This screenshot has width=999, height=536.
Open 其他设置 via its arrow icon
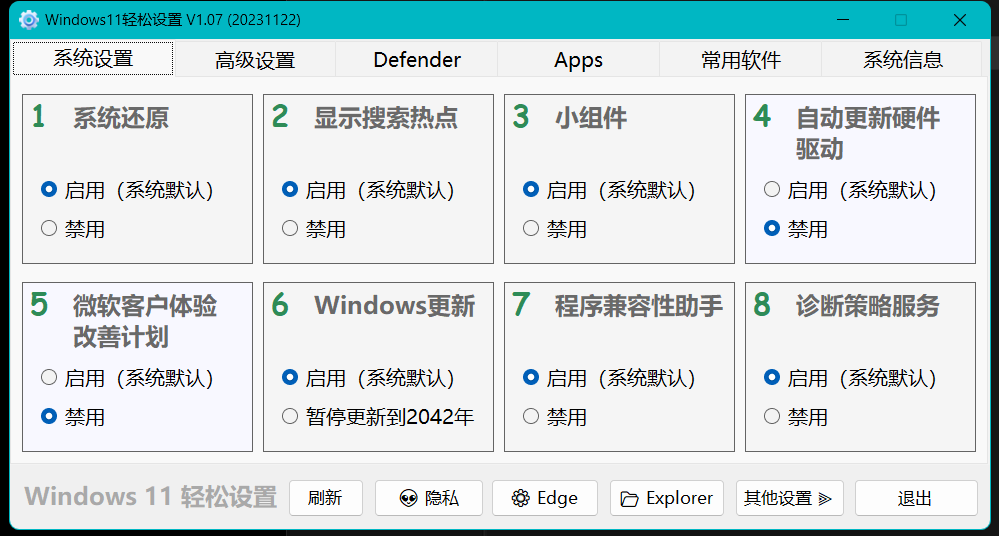825,498
